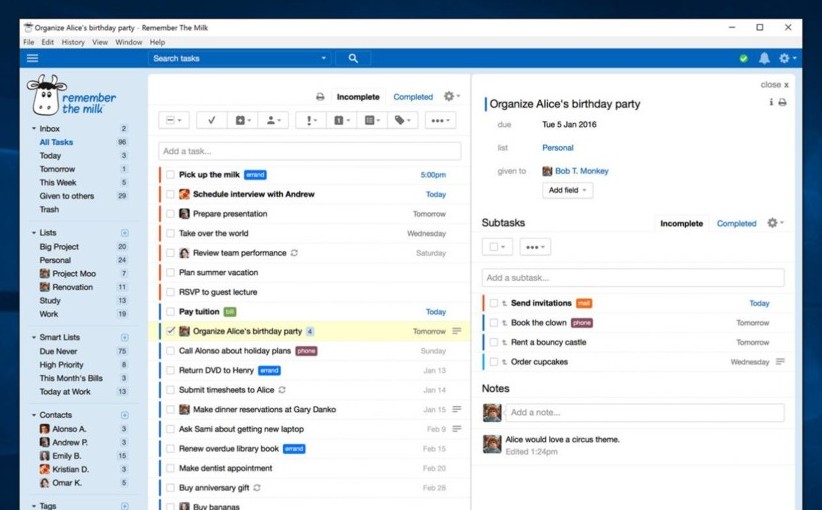Image resolution: width=822 pixels, height=510 pixels.
Task: Open the tag toolbar button
Action: (x=403, y=121)
